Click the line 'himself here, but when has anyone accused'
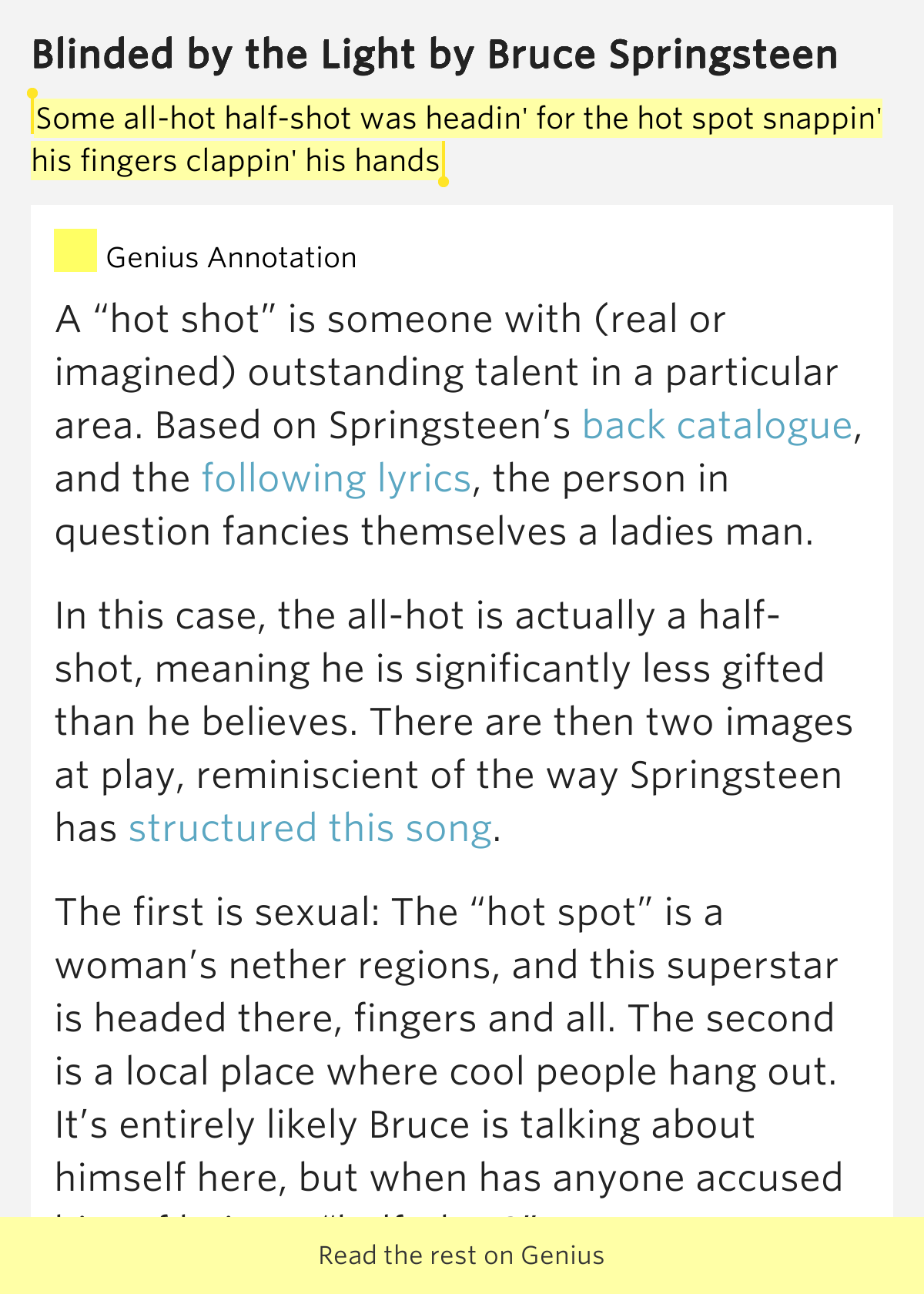 point(449,1178)
